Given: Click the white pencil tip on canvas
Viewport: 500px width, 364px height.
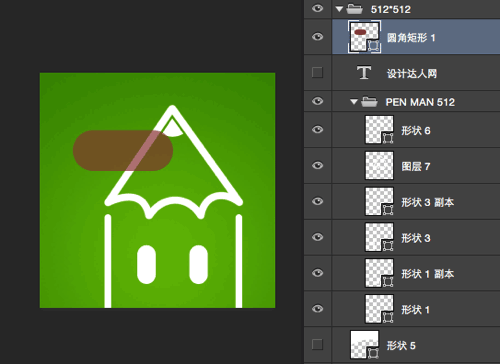Looking at the screenshot, I should (173, 128).
